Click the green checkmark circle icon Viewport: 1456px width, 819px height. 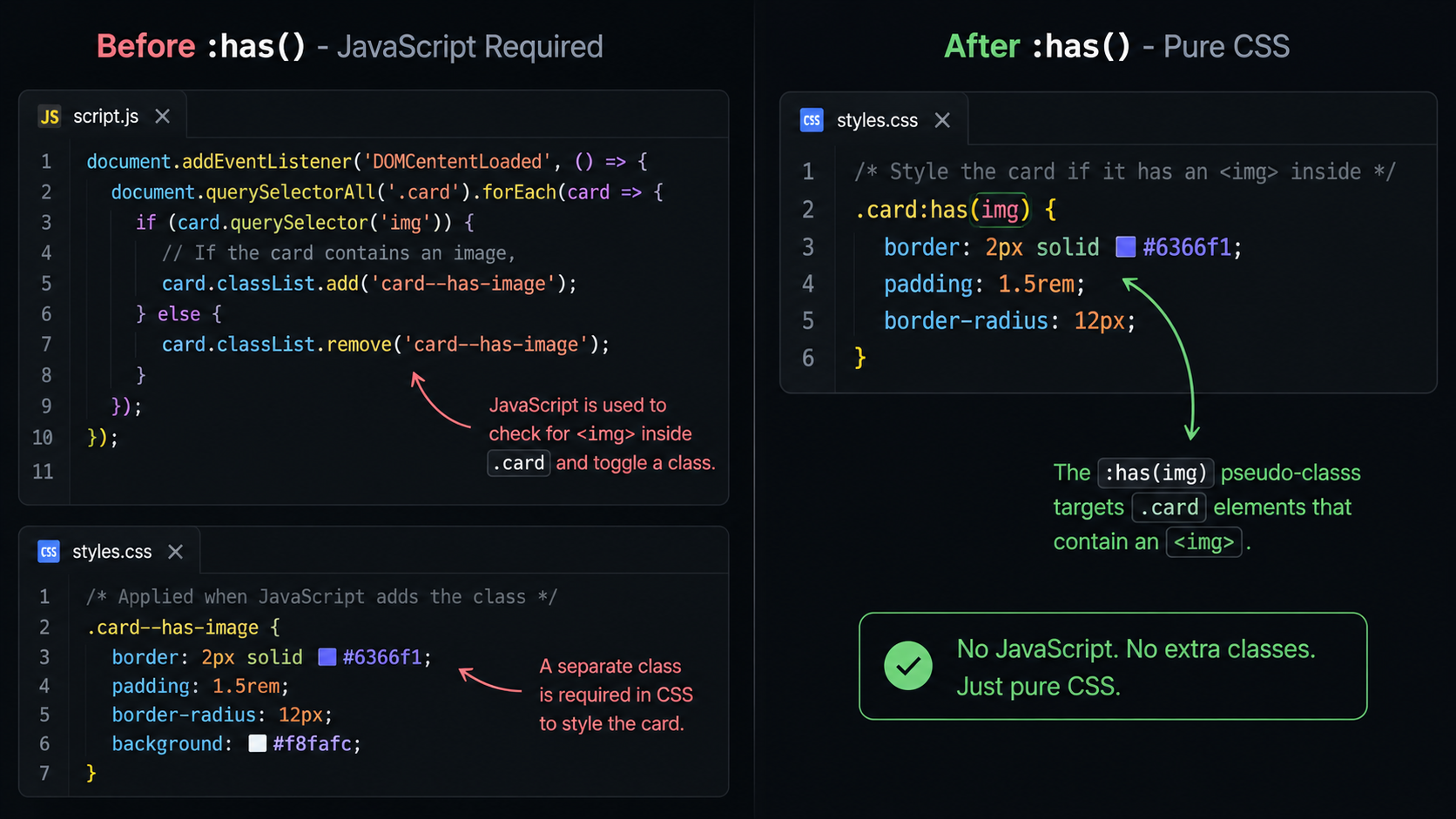[908, 666]
